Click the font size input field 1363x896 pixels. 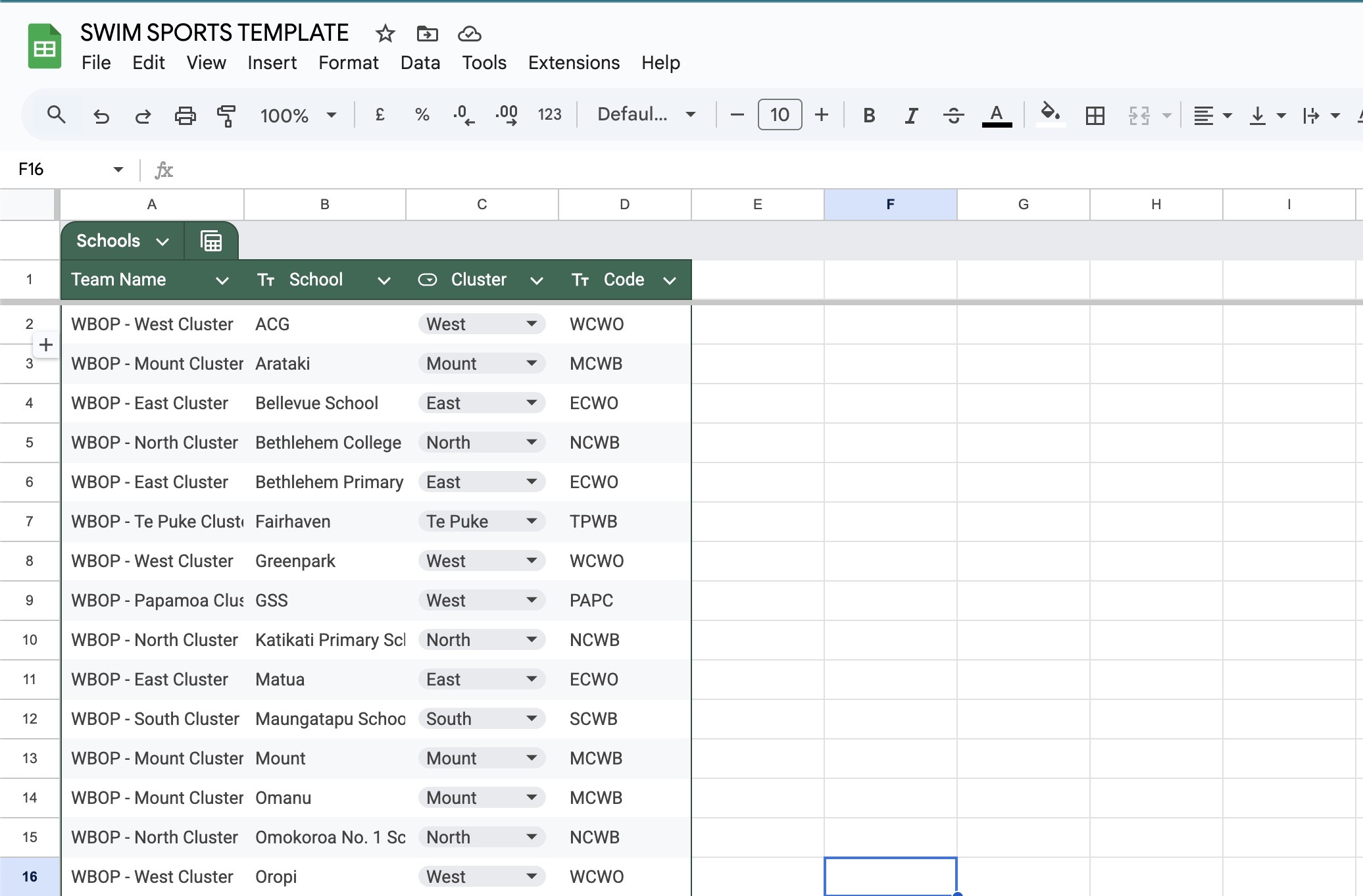[780, 115]
